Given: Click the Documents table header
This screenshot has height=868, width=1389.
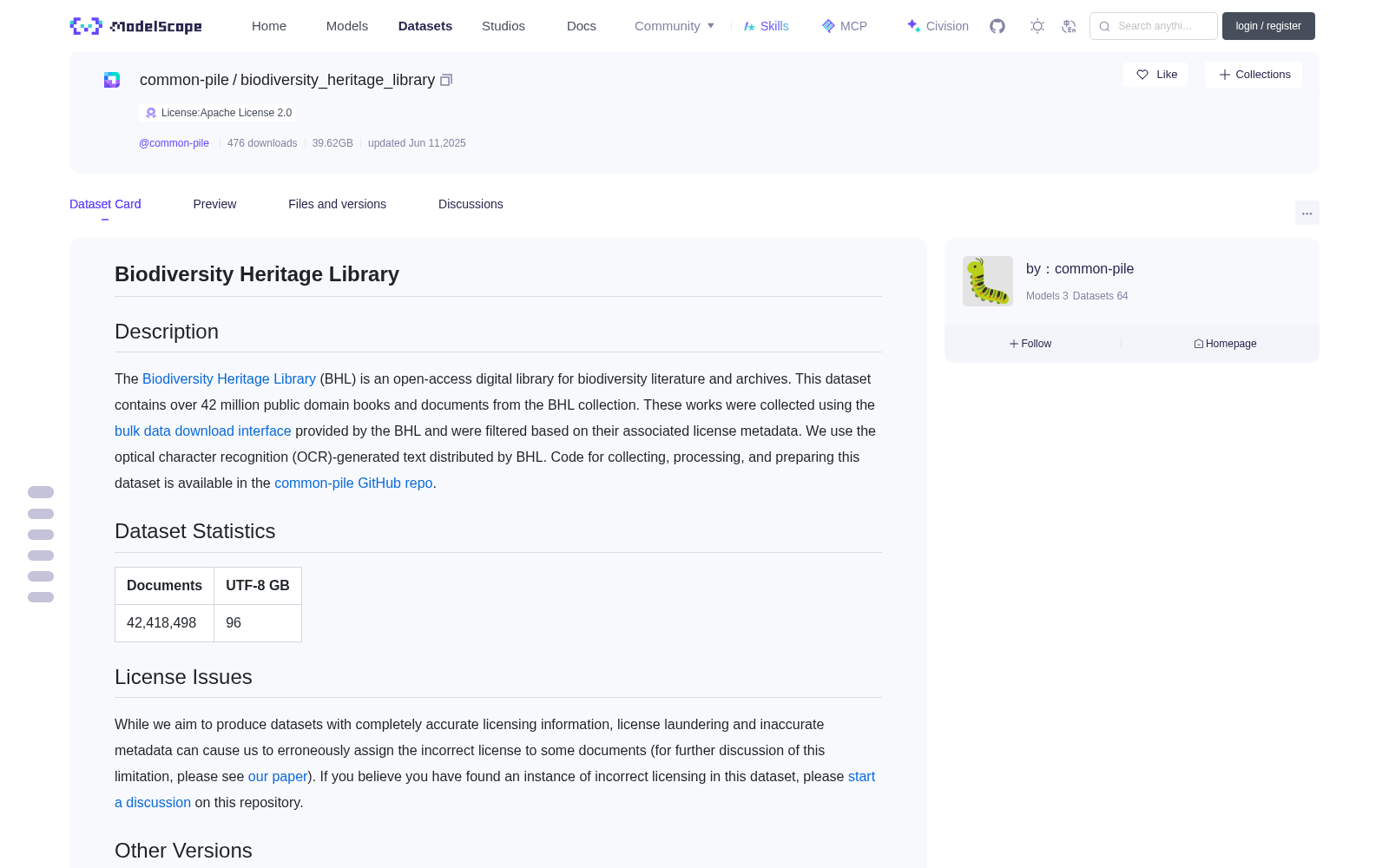Looking at the screenshot, I should (x=164, y=586).
